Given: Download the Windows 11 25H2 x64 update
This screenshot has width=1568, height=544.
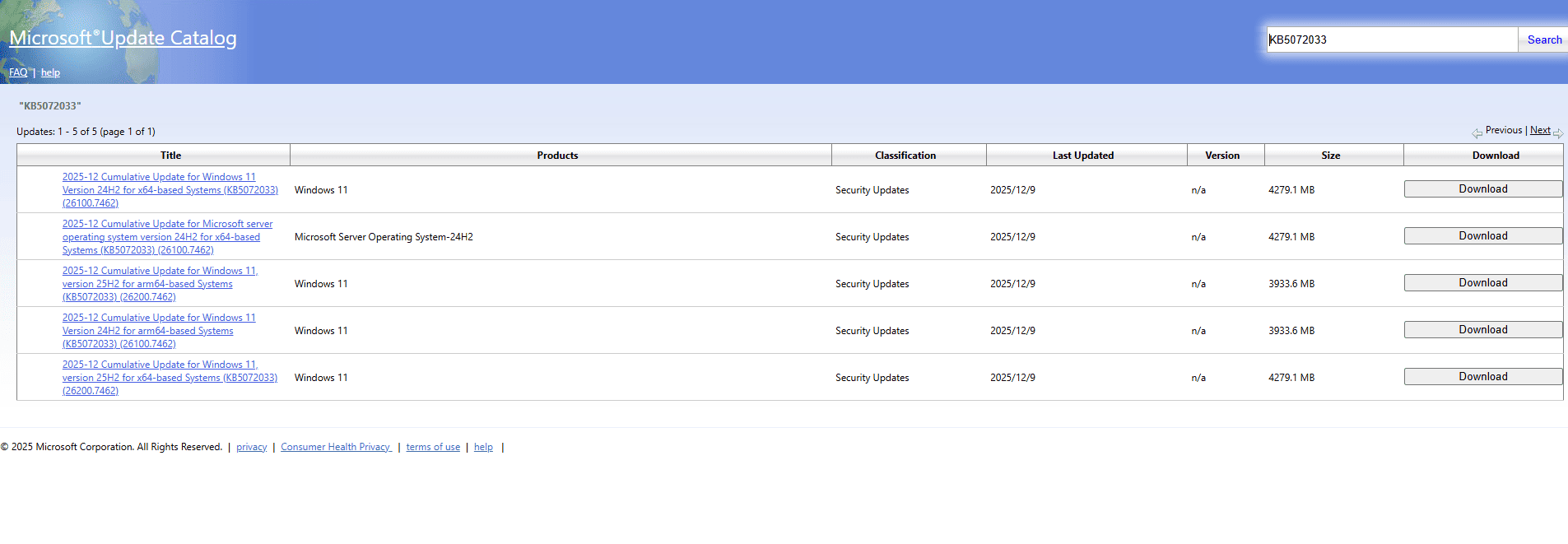Looking at the screenshot, I should coord(1483,376).
